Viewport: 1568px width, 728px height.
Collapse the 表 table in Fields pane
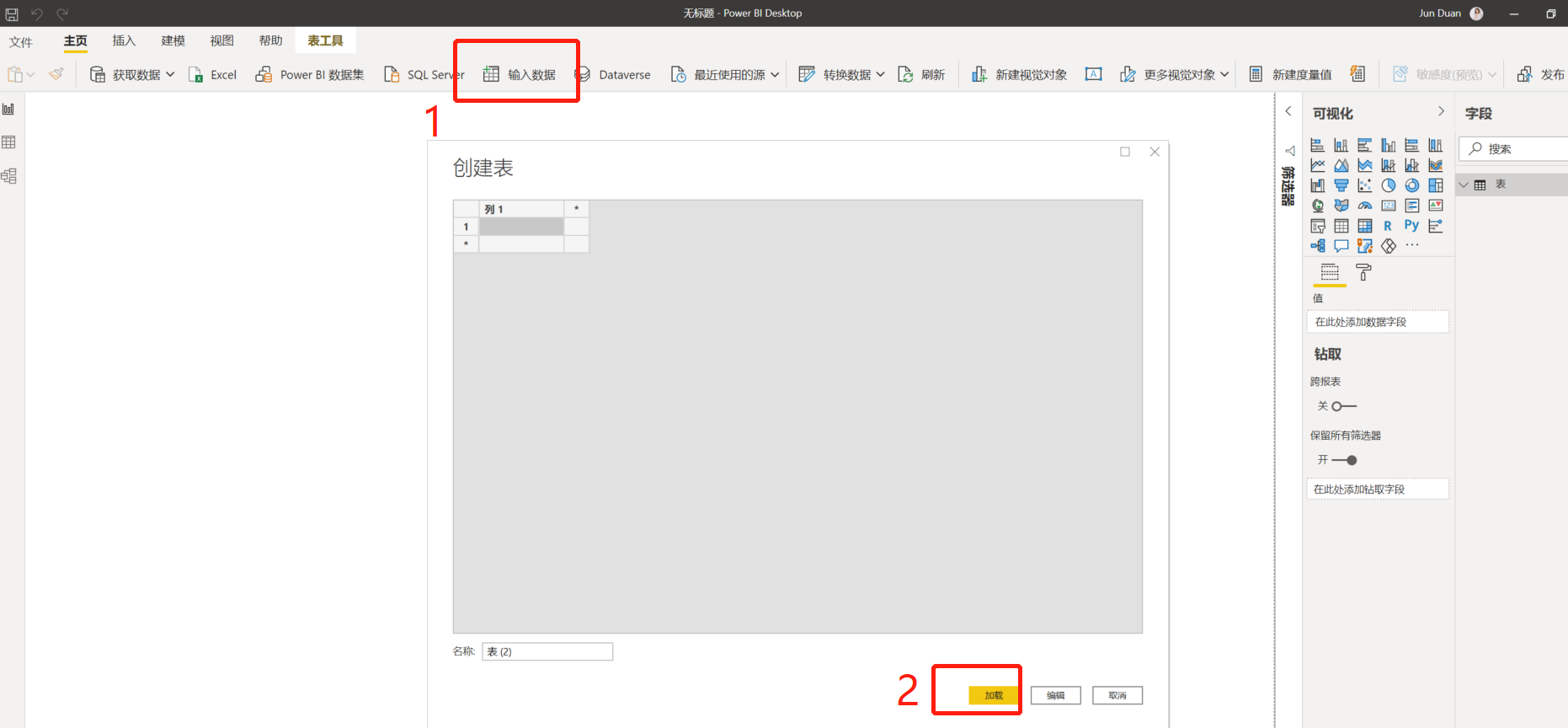tap(1464, 185)
